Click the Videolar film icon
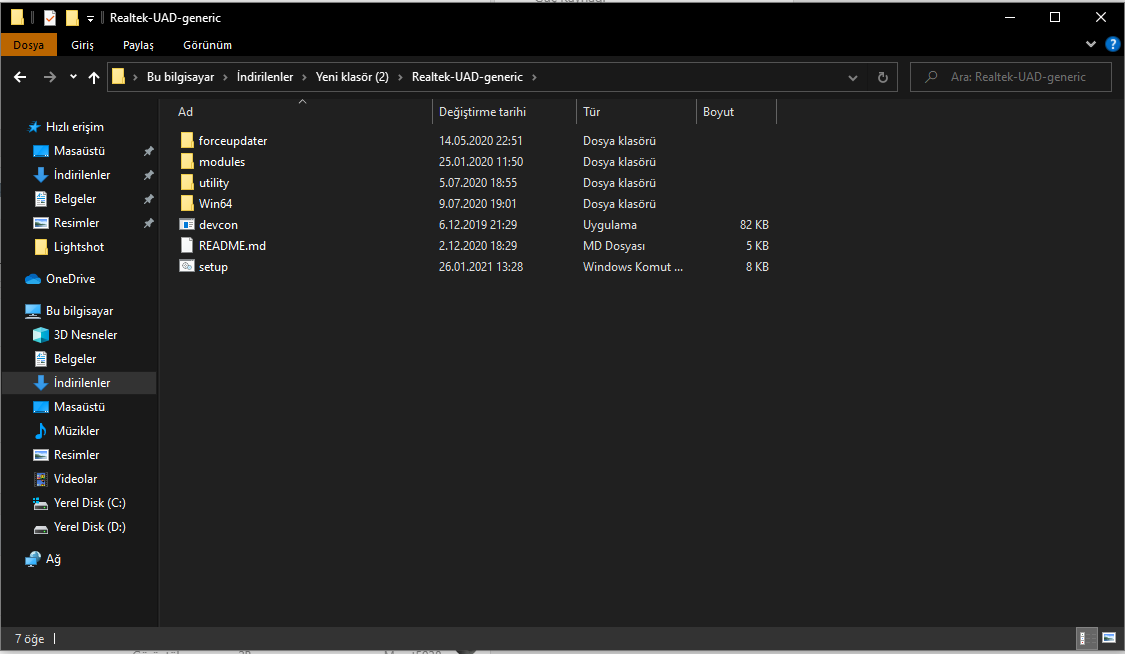The image size is (1125, 654). click(41, 478)
